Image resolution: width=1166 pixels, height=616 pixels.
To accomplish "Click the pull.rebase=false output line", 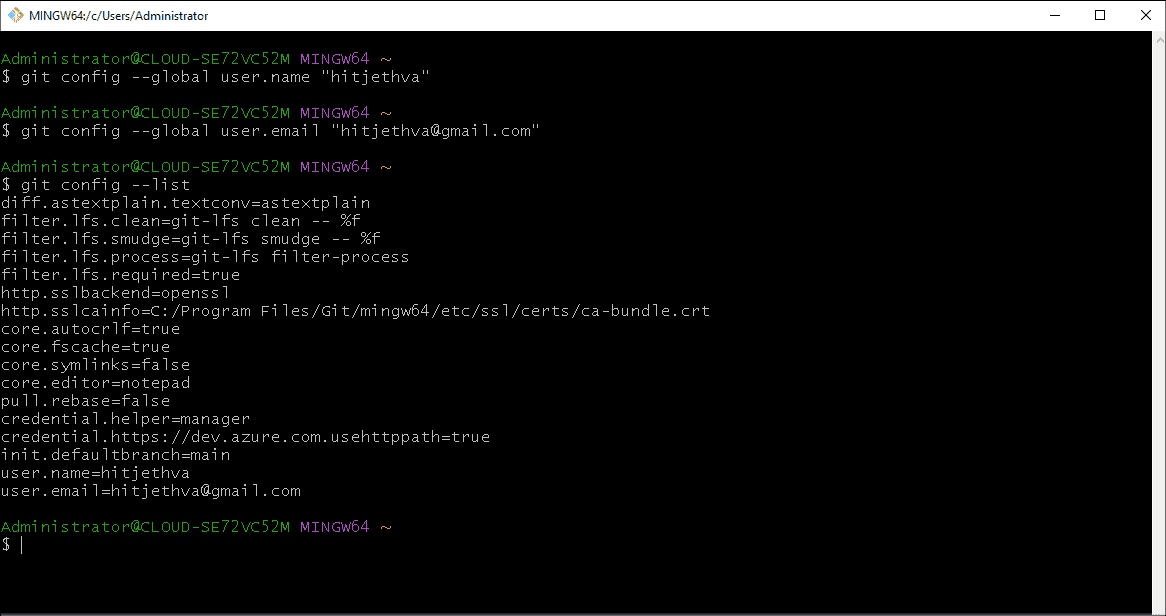I will 85,400.
